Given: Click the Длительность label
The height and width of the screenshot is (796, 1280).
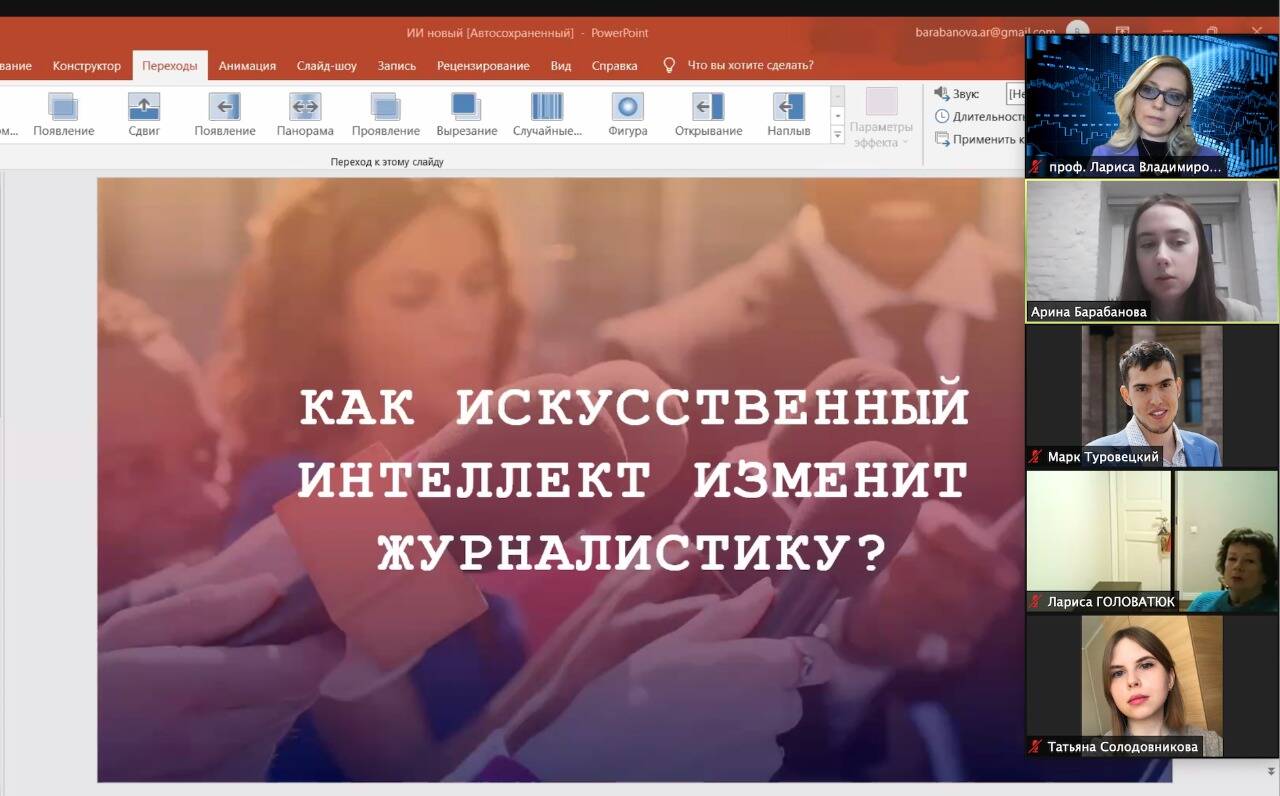Looking at the screenshot, I should 989,116.
